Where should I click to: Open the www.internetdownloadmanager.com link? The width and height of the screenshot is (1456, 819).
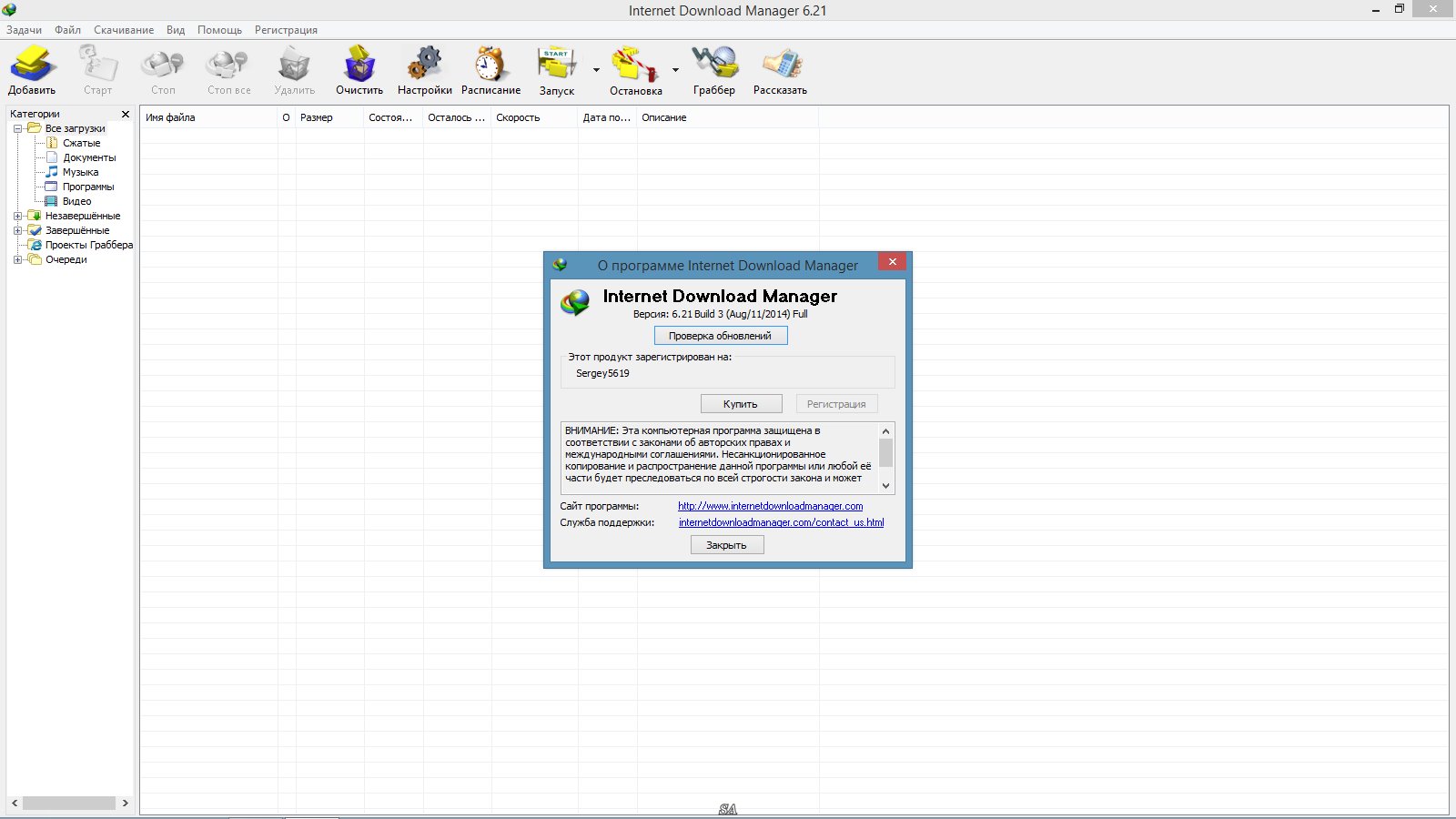pos(770,506)
